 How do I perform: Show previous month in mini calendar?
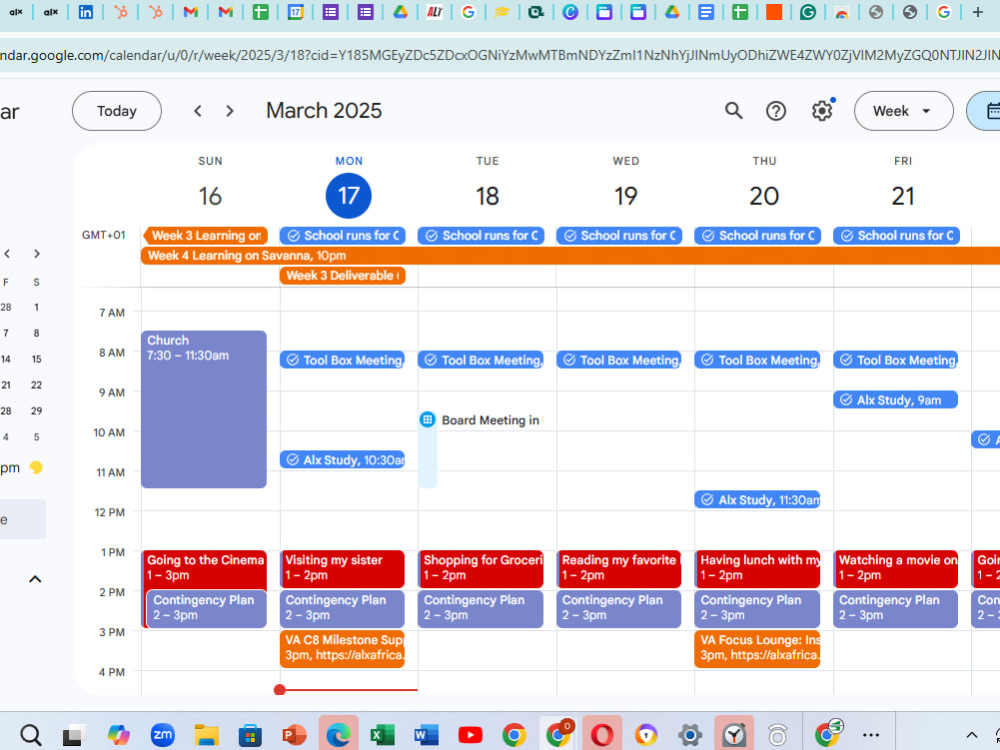[7, 254]
